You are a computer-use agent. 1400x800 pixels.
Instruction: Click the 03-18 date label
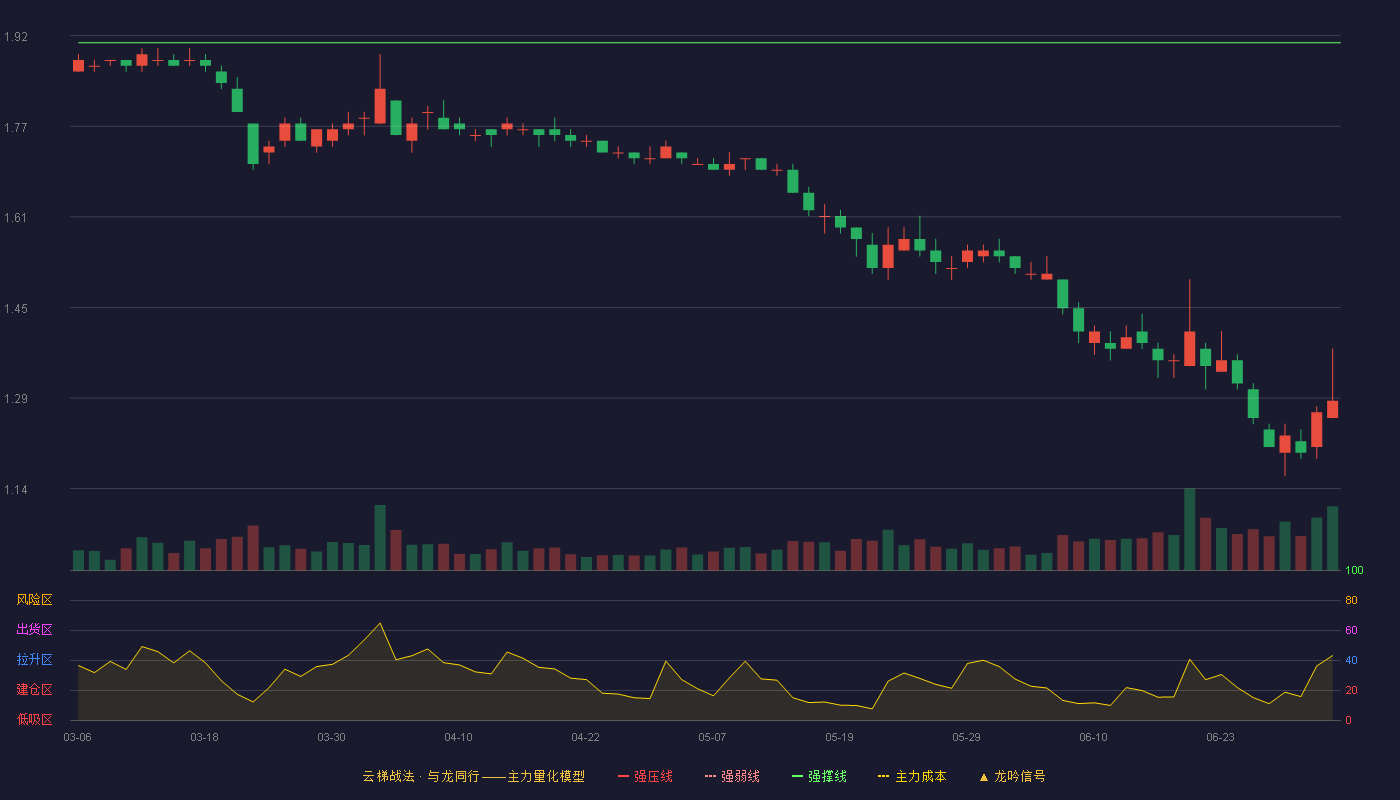[x=204, y=737]
